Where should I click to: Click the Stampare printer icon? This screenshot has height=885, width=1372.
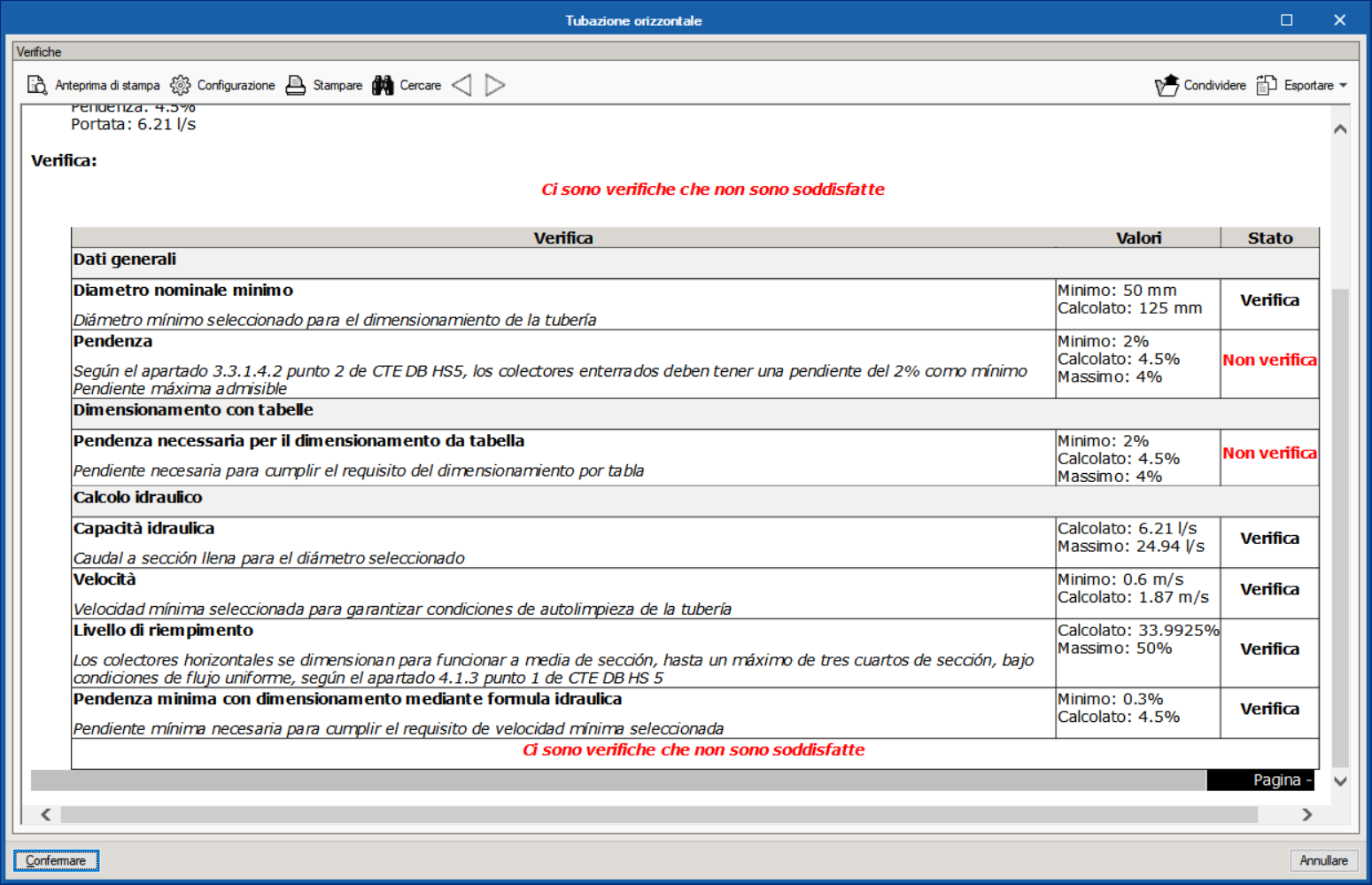296,85
